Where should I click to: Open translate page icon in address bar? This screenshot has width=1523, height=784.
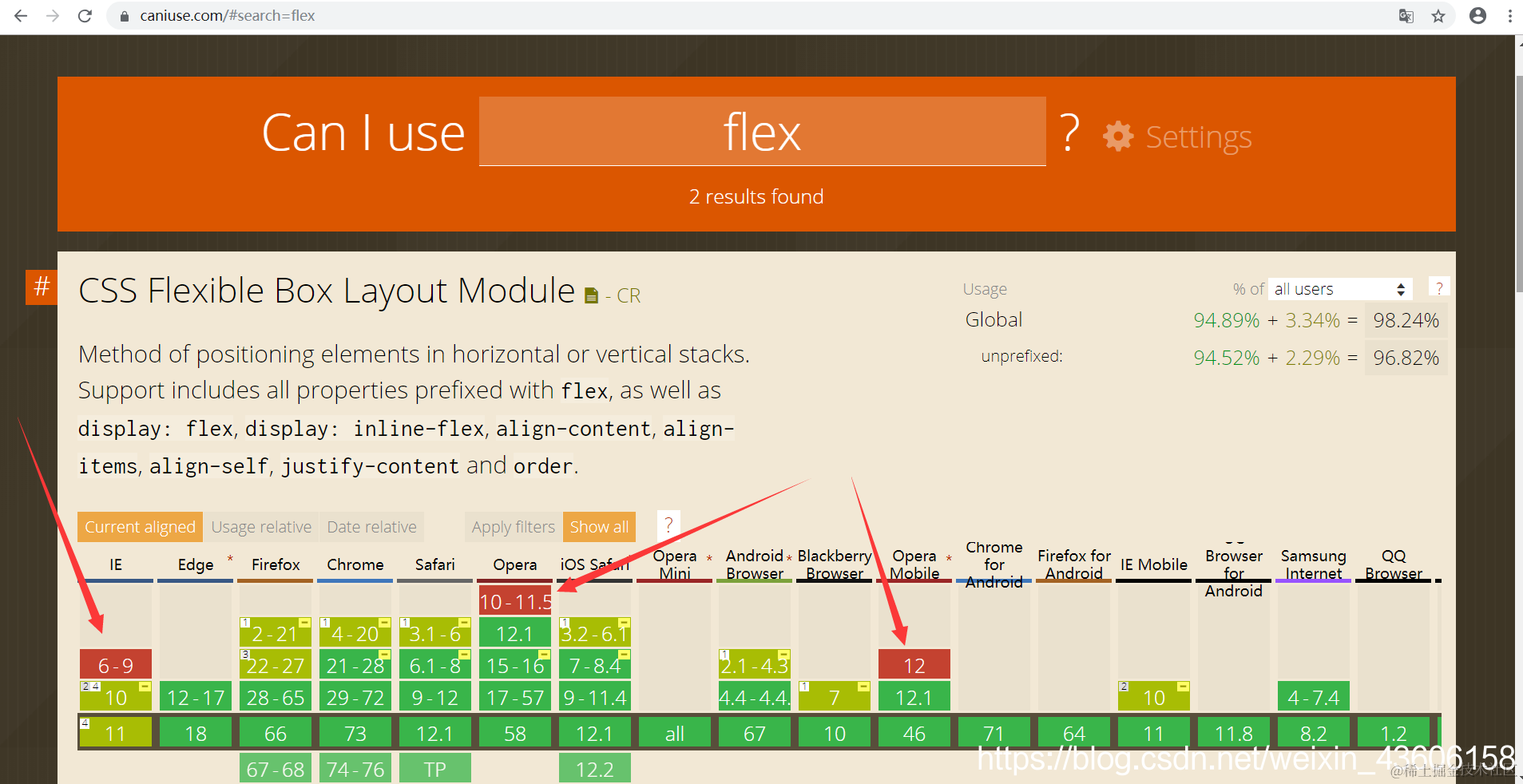click(1406, 16)
